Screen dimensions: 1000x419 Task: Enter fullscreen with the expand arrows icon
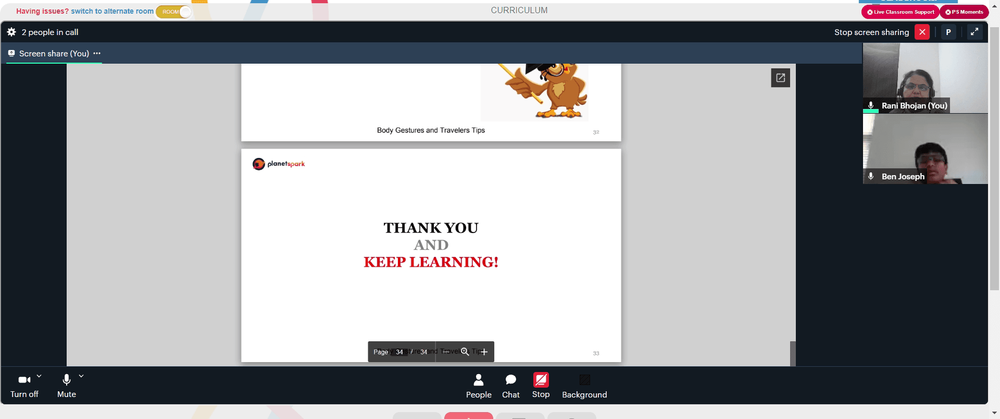(x=974, y=32)
